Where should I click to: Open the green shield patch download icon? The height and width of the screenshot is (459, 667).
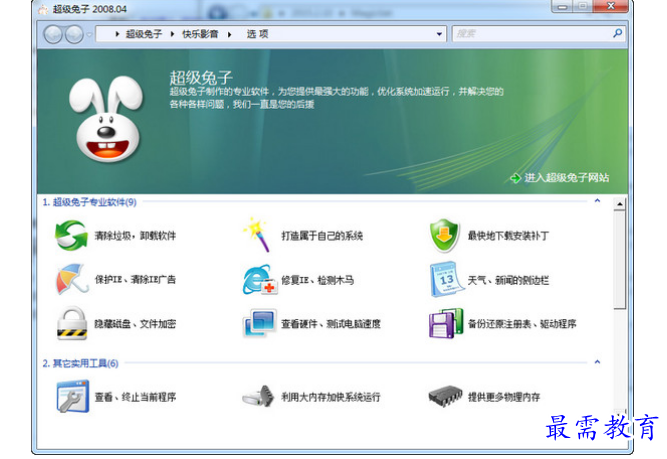(445, 235)
